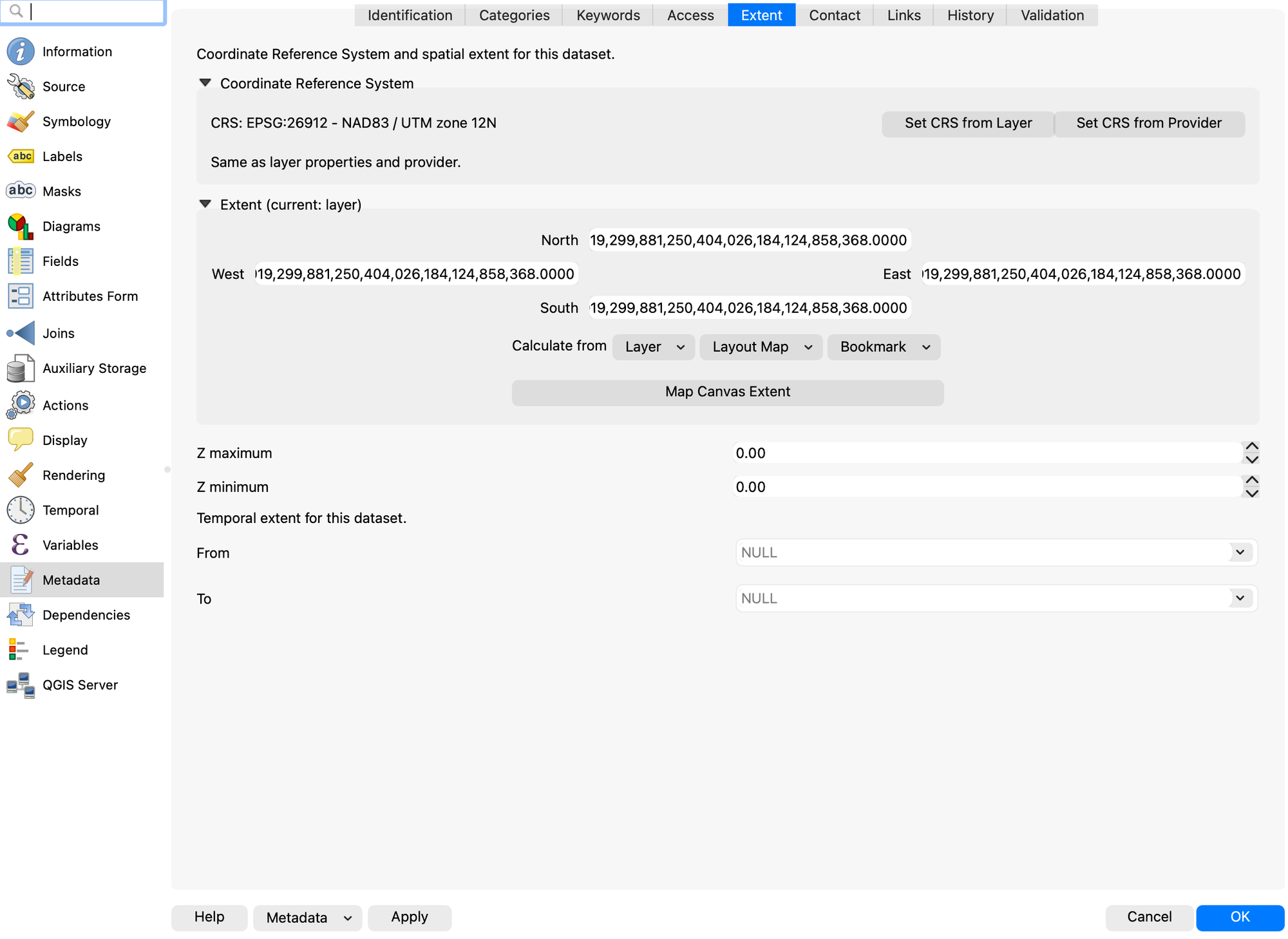Image resolution: width=1288 pixels, height=939 pixels.
Task: Decrease Z minimum with down arrow
Action: point(1251,493)
